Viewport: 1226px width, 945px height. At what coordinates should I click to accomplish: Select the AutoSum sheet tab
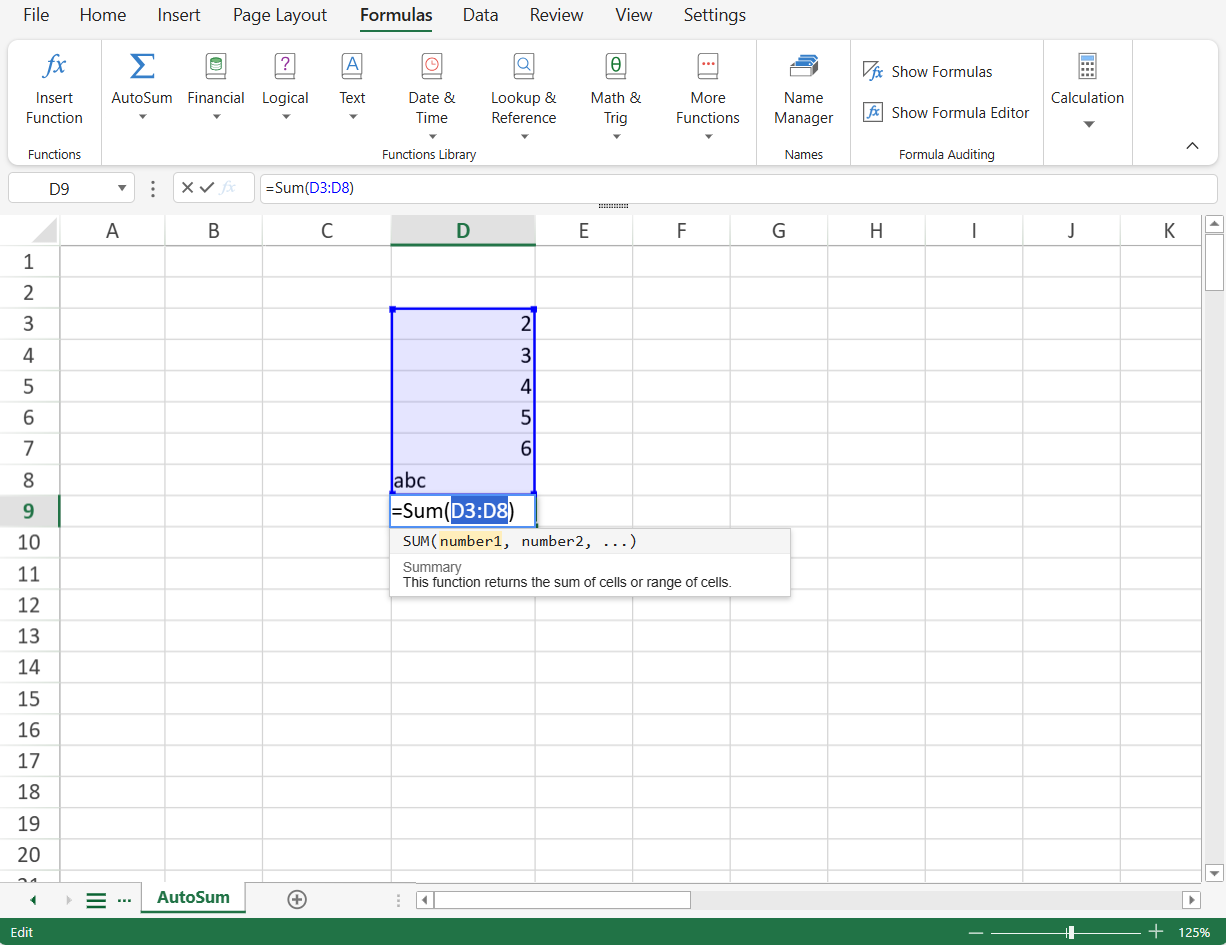[x=193, y=898]
